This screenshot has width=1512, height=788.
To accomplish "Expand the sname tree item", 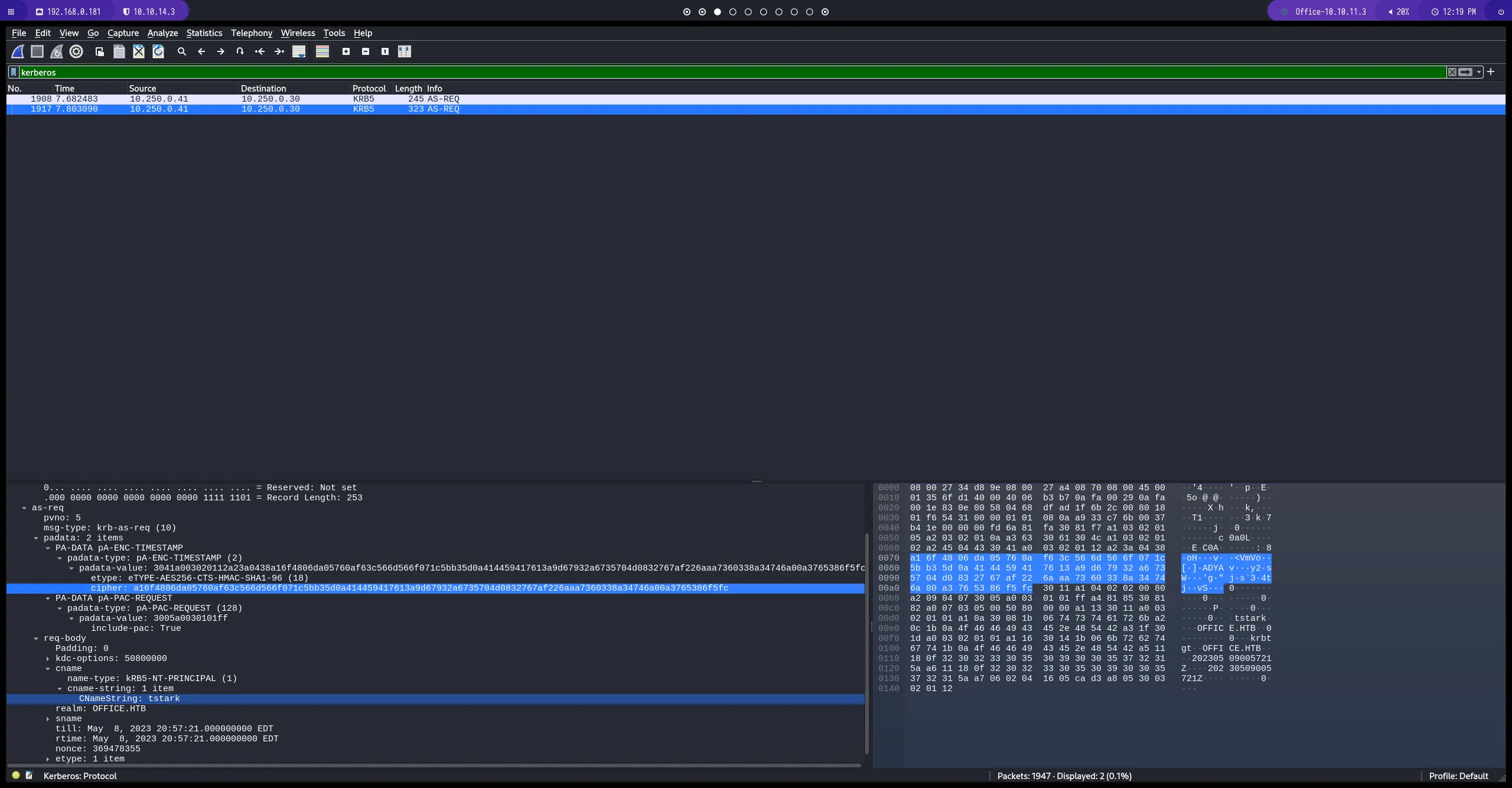I will click(x=48, y=719).
